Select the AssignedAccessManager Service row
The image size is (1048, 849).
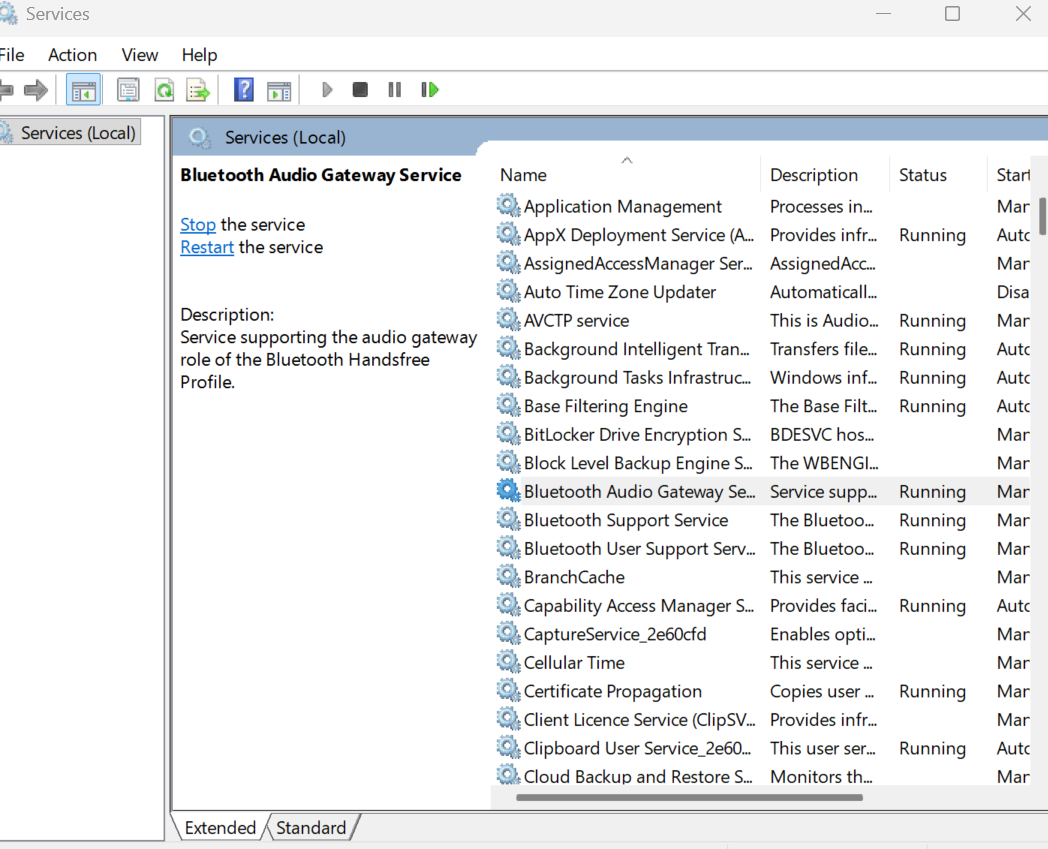click(763, 263)
